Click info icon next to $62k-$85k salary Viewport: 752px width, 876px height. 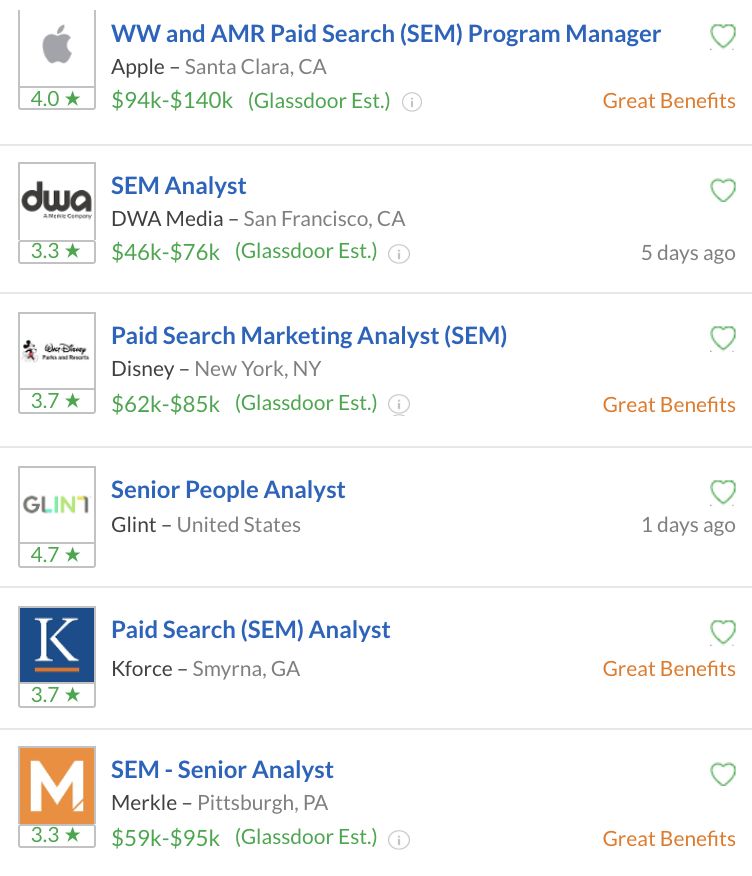pyautogui.click(x=399, y=404)
